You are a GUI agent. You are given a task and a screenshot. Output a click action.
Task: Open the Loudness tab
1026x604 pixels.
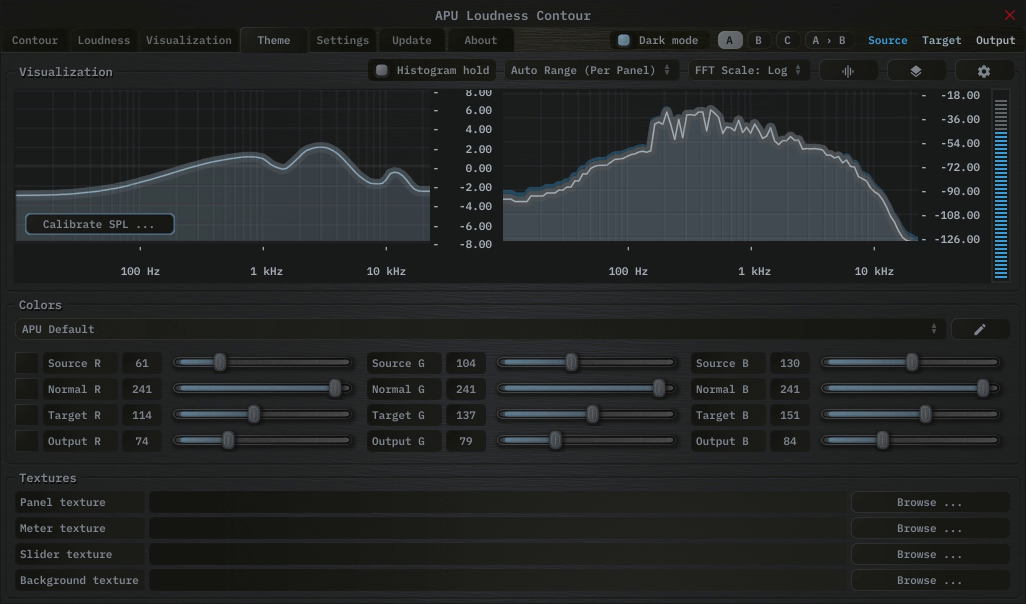(x=104, y=41)
